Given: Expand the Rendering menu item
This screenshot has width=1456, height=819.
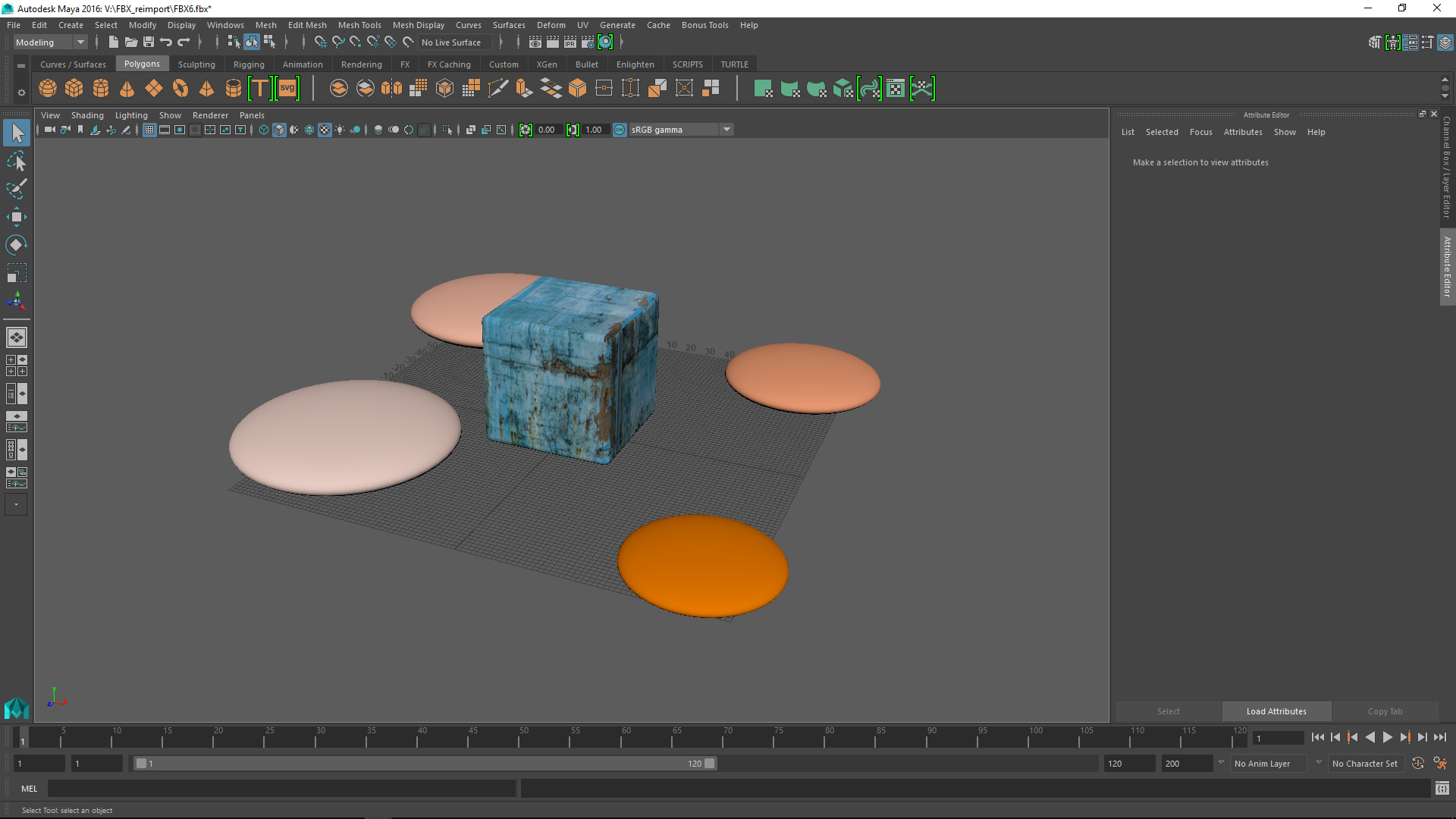Looking at the screenshot, I should pyautogui.click(x=361, y=64).
